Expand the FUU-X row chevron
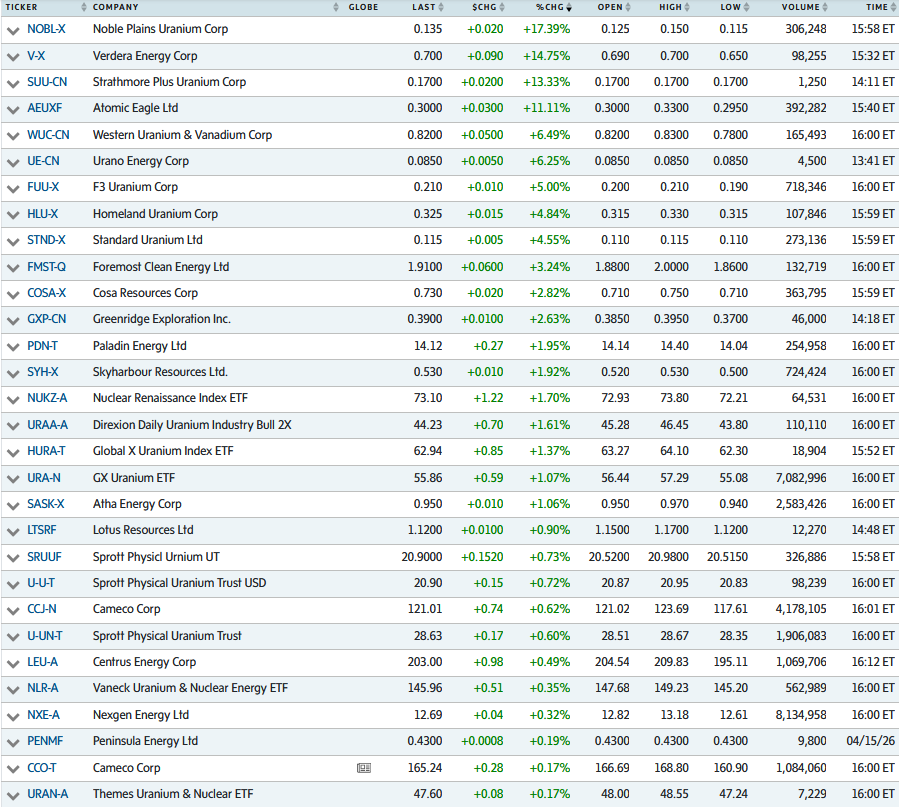 tap(13, 188)
